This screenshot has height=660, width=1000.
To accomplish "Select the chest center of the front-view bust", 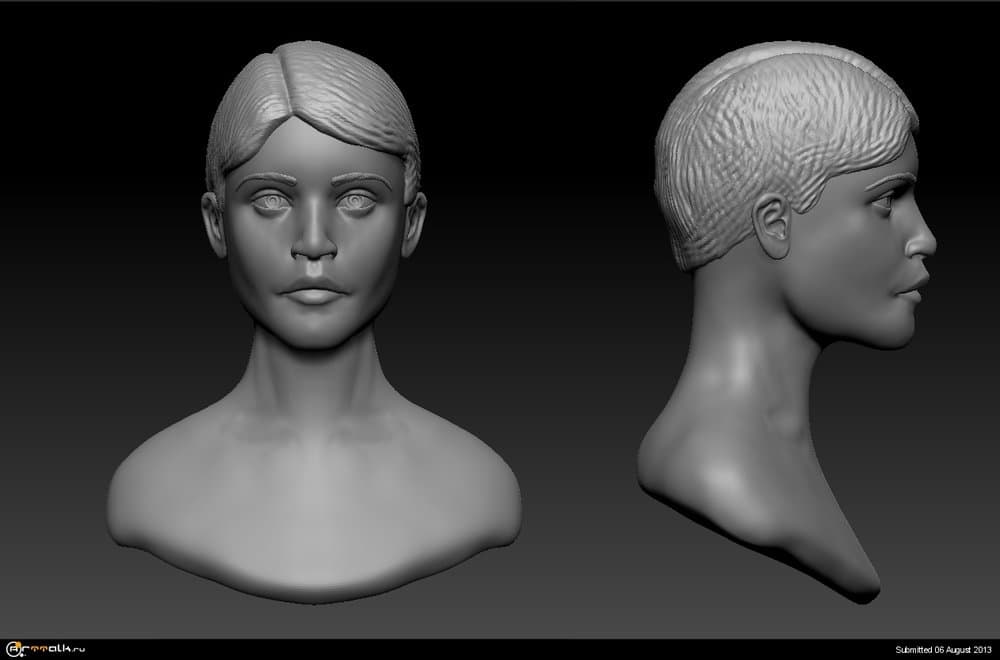I will click(313, 500).
